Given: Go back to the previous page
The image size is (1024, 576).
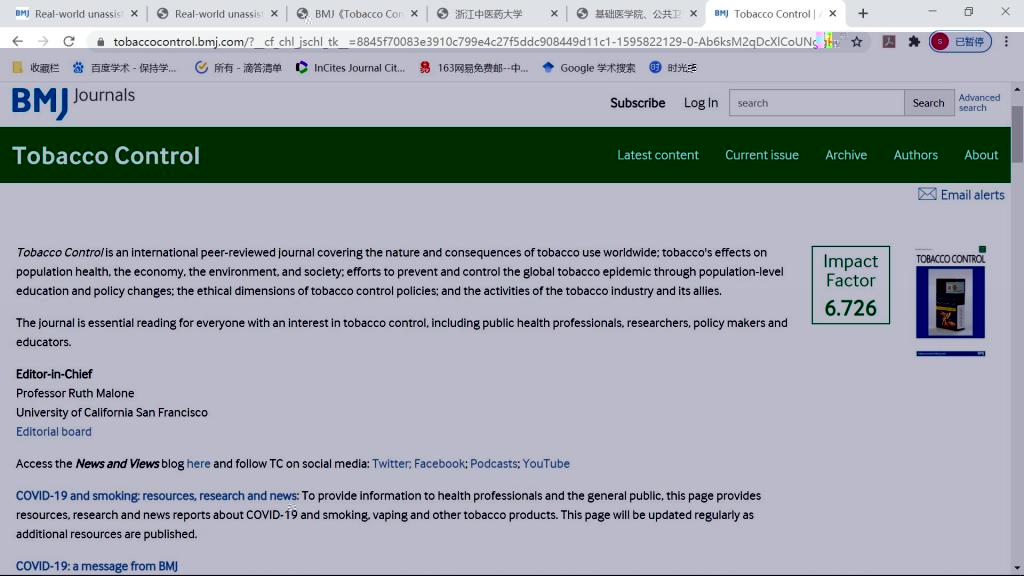Looking at the screenshot, I should [18, 41].
